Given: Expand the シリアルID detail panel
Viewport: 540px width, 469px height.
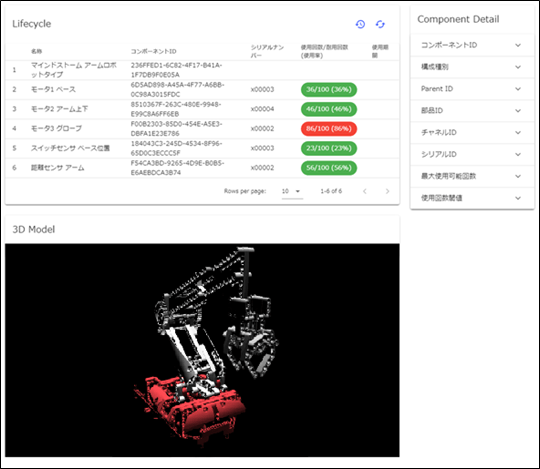Looking at the screenshot, I should (472, 154).
